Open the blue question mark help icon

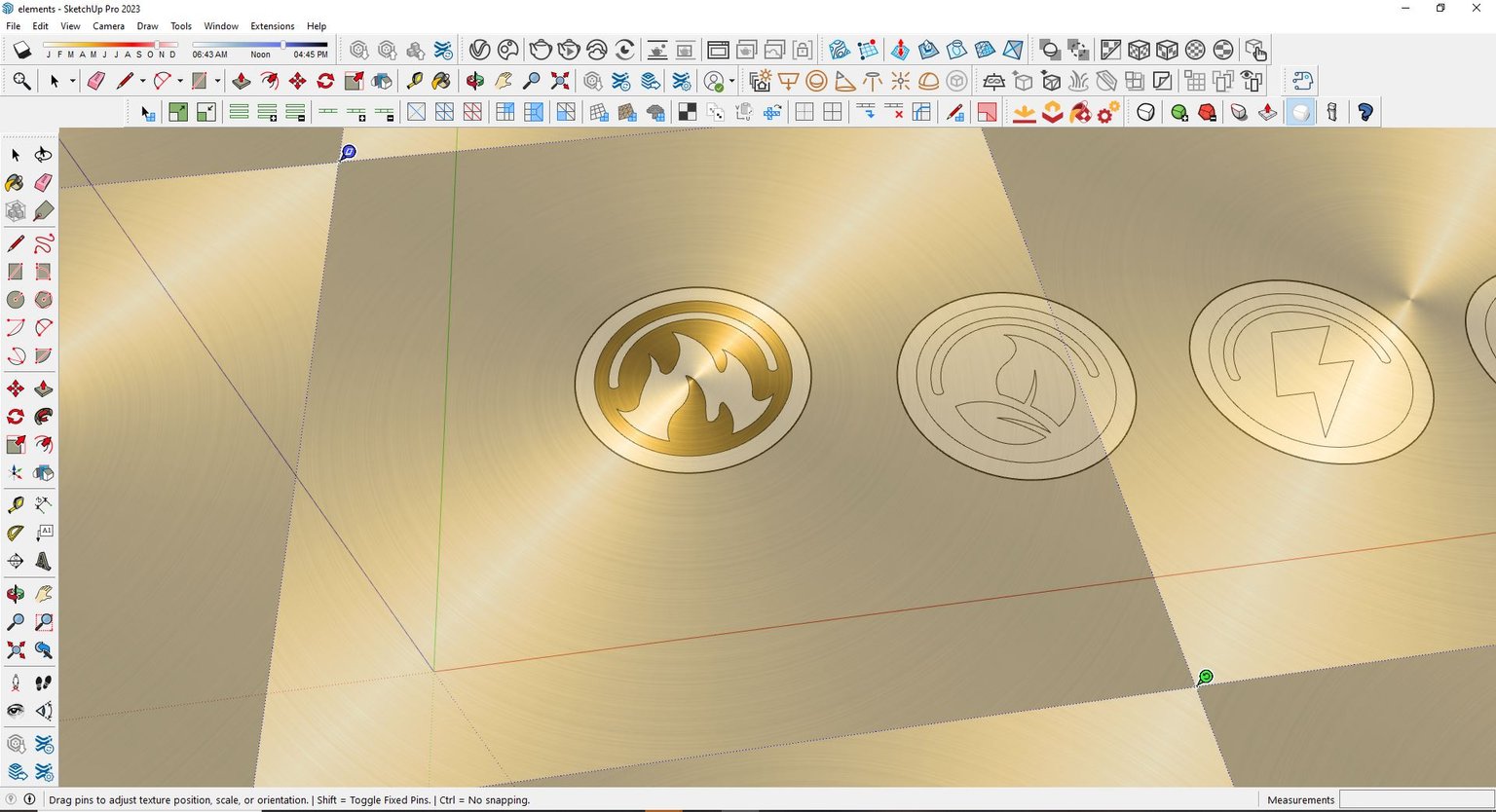[x=1365, y=112]
